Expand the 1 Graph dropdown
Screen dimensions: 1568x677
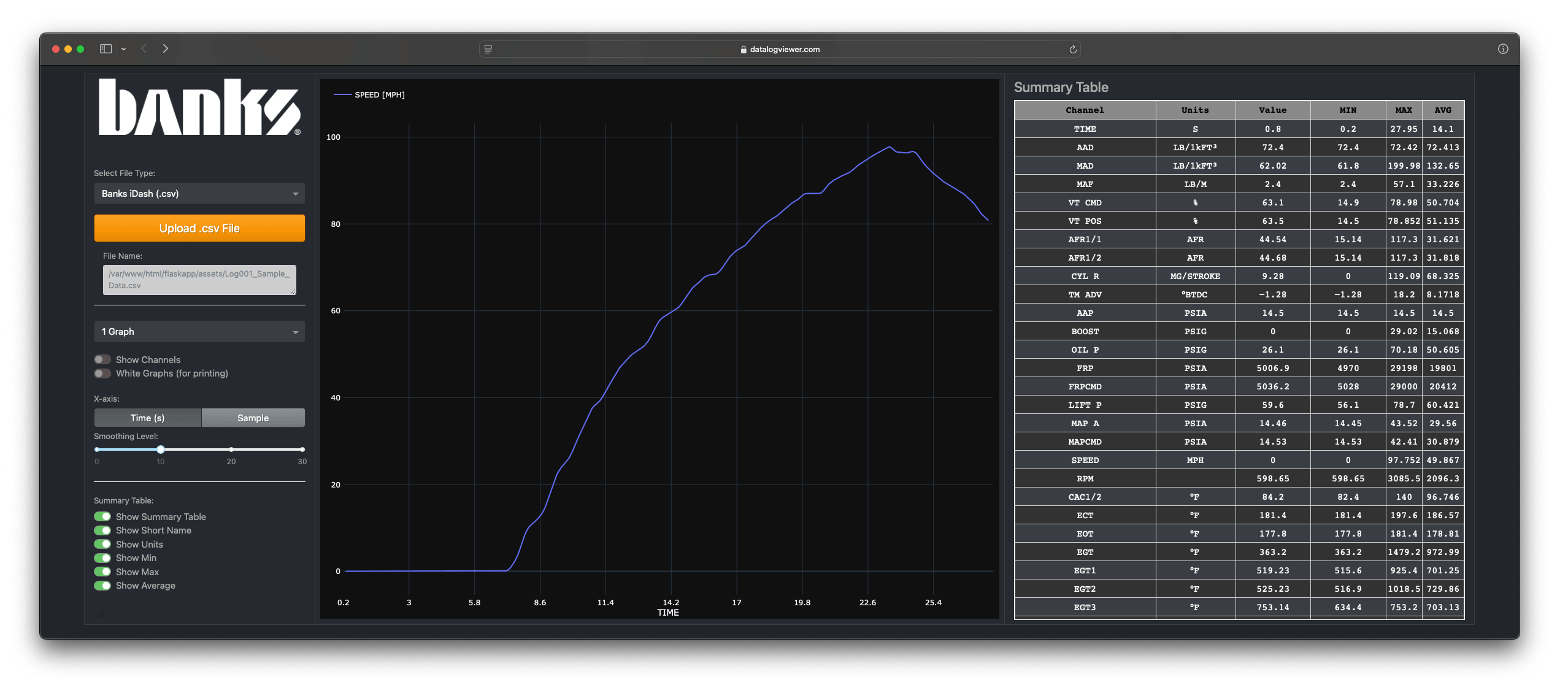pos(199,332)
